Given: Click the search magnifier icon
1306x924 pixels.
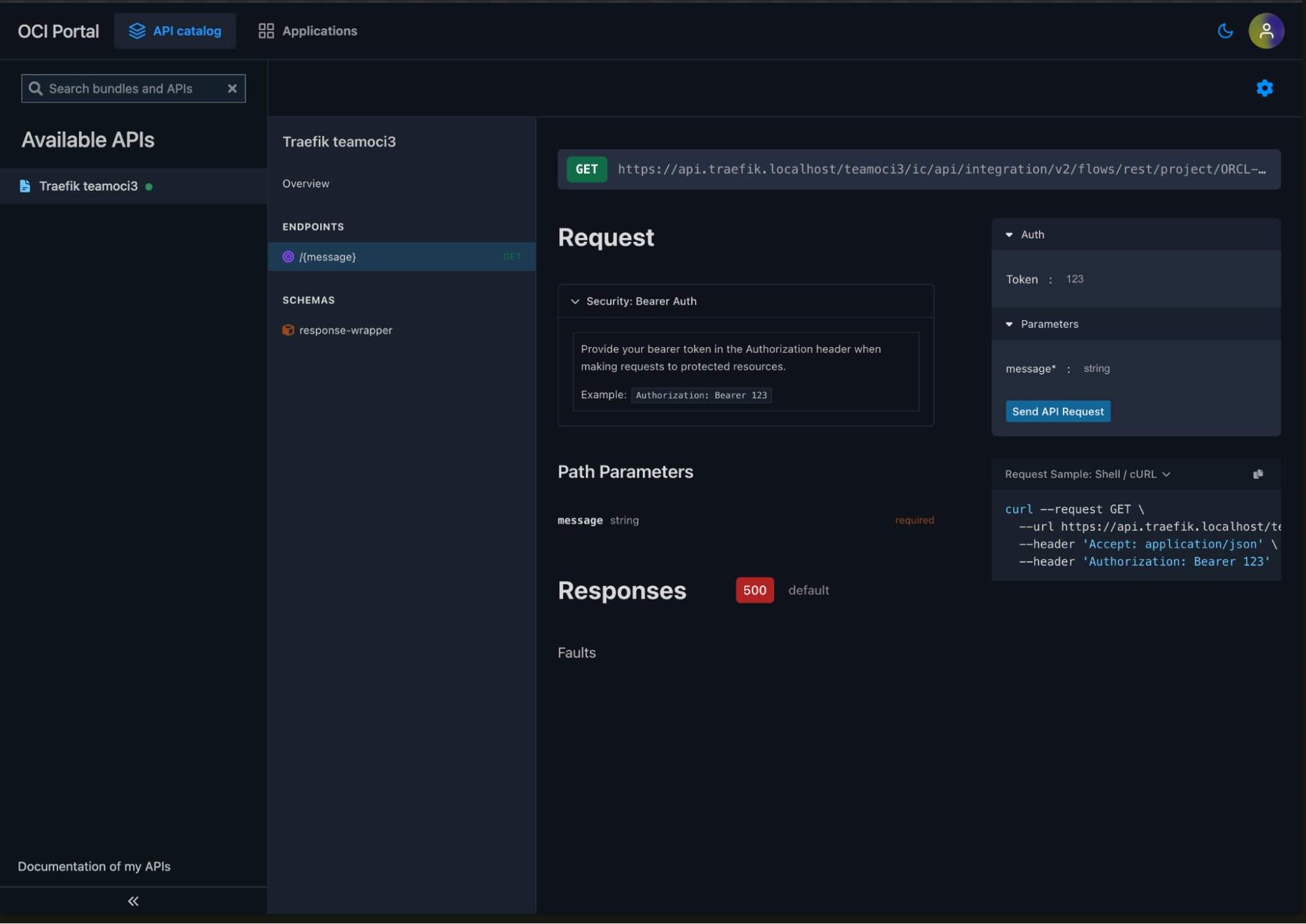Looking at the screenshot, I should [36, 88].
